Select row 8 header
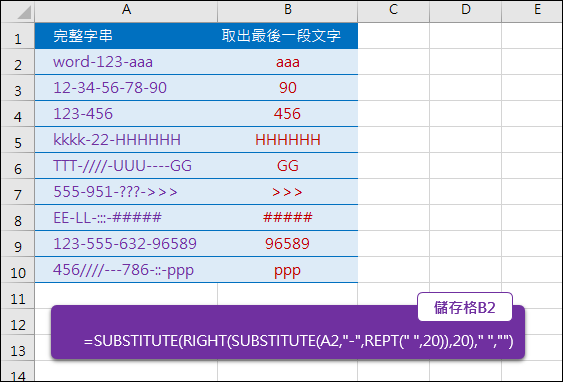Viewport: 563px width, 382px height. tap(18, 218)
